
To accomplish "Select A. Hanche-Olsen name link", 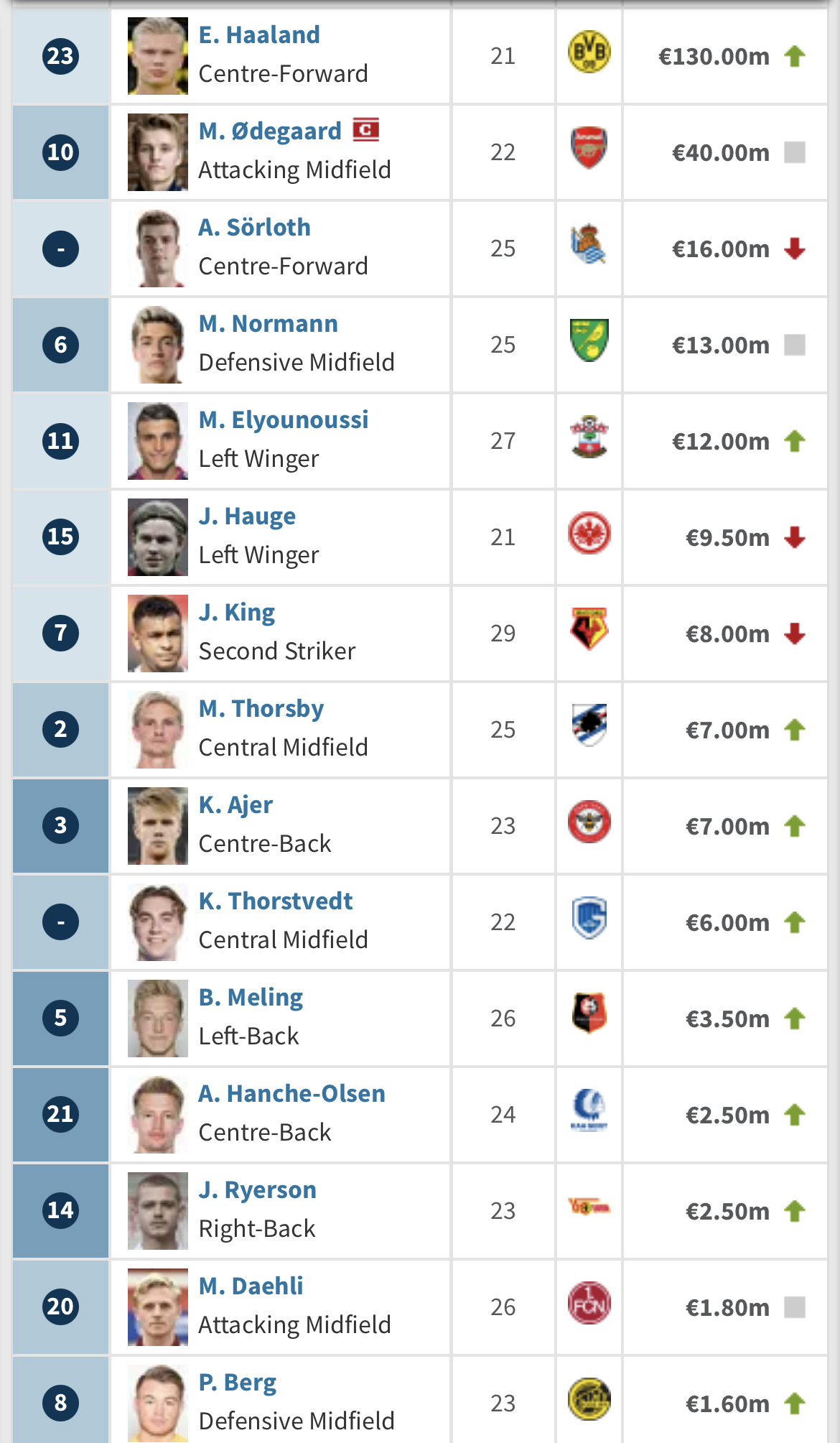I will (x=292, y=1093).
